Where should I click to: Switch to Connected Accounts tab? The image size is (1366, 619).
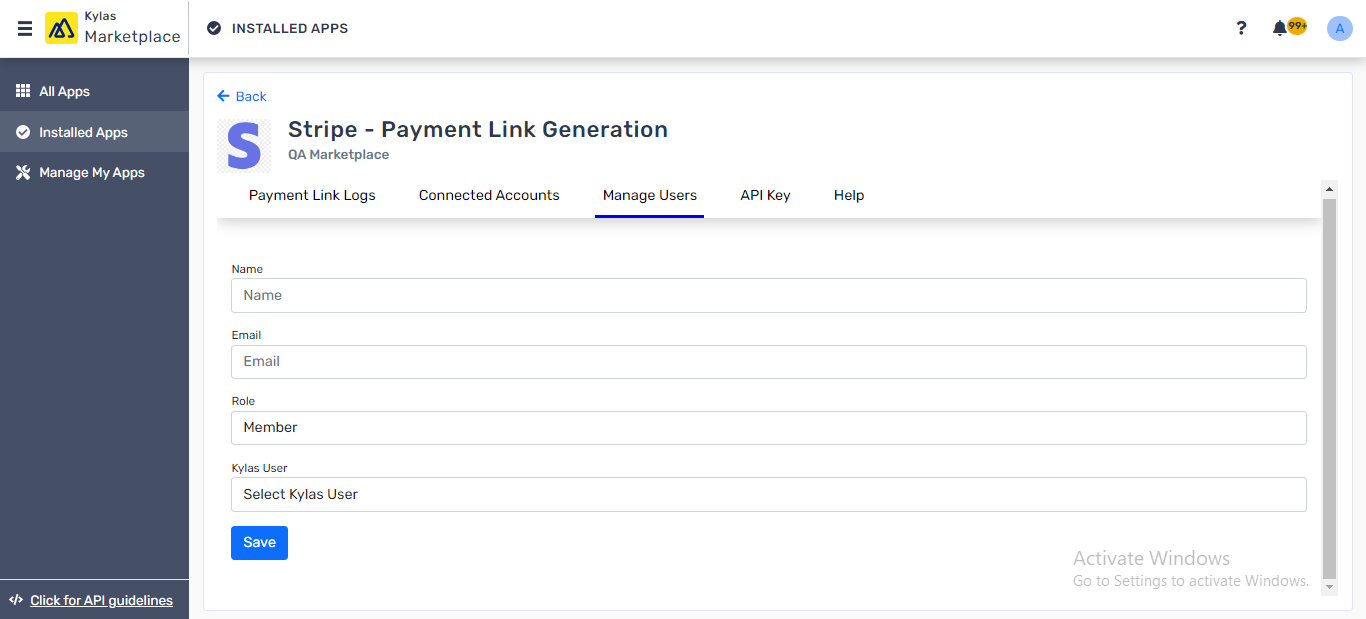click(489, 195)
